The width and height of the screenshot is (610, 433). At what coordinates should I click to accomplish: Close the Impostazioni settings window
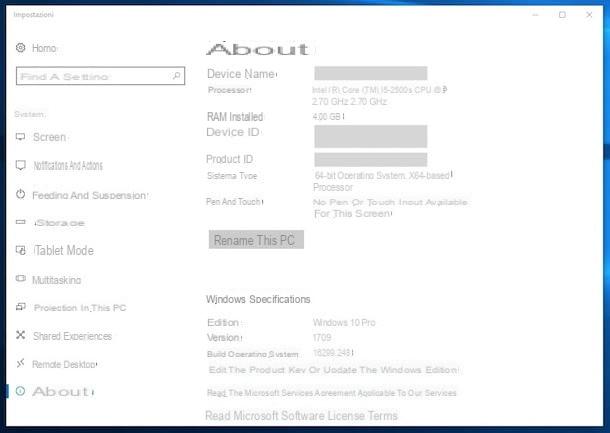coord(589,15)
